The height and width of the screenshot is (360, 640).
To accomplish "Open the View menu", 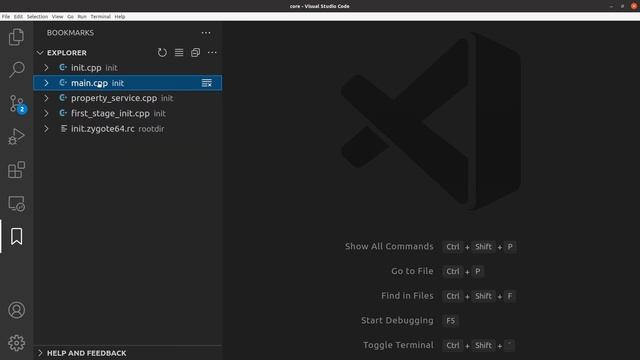I will click(x=58, y=17).
